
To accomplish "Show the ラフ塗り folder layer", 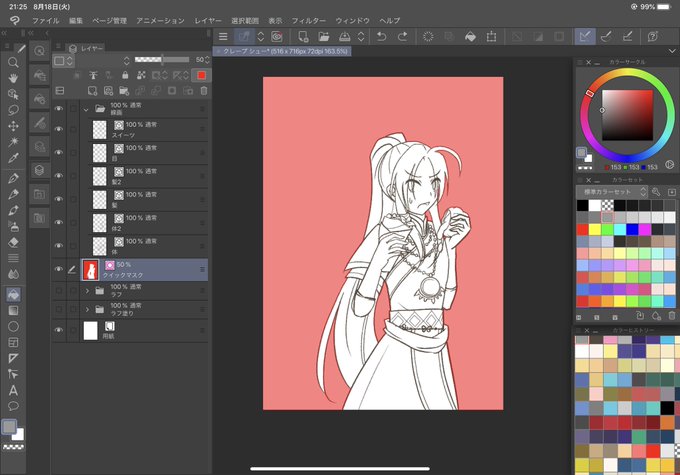I will [x=59, y=309].
